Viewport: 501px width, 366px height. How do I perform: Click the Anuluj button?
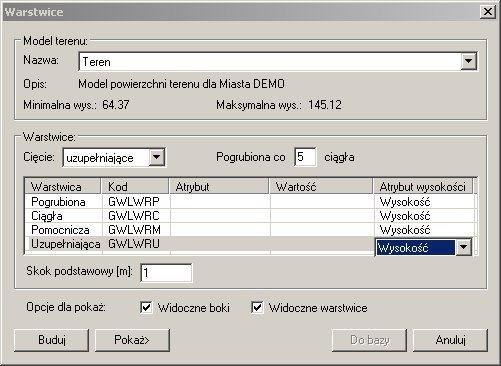(450, 340)
